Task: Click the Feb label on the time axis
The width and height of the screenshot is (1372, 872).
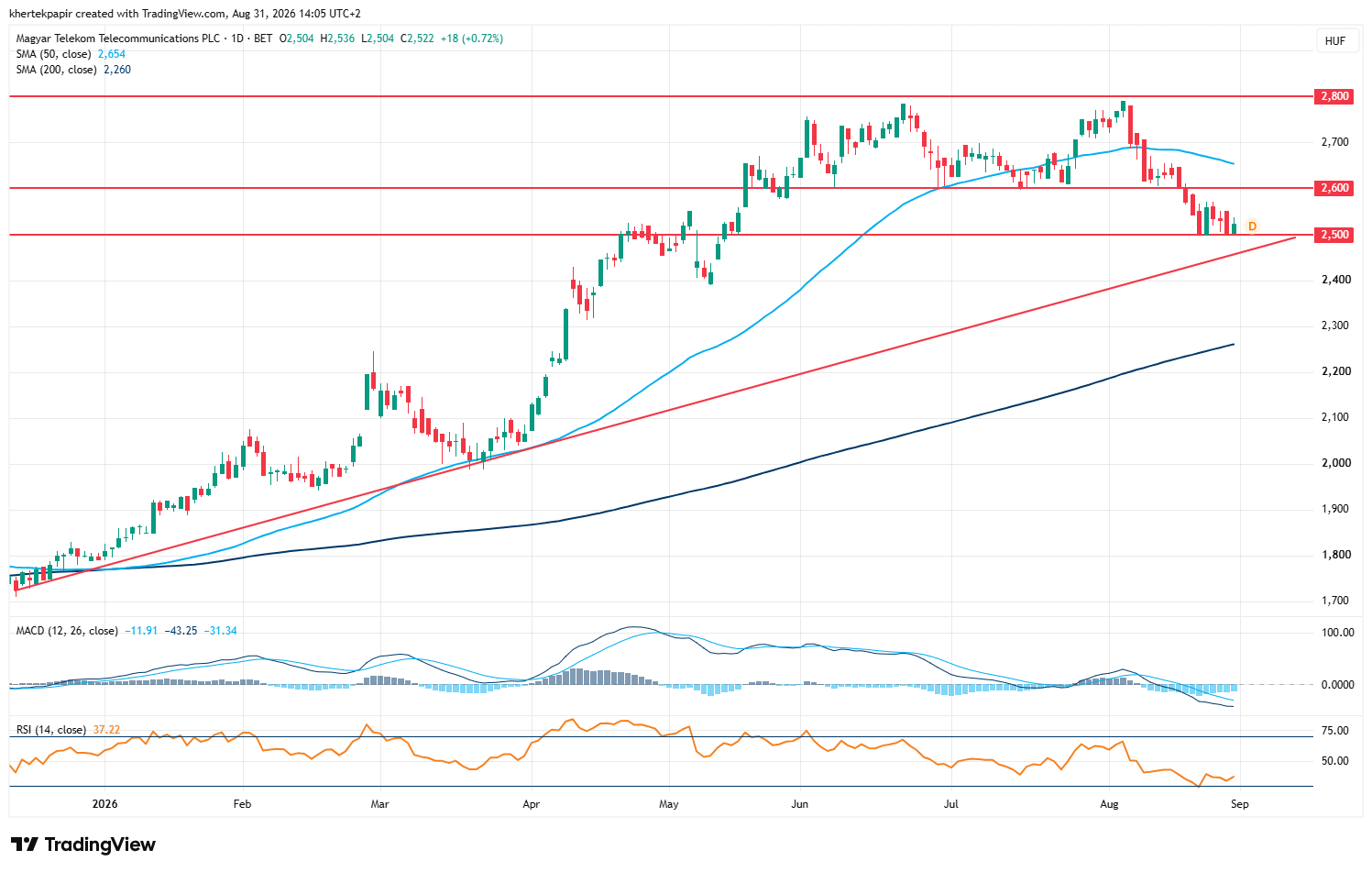Action: click(242, 804)
